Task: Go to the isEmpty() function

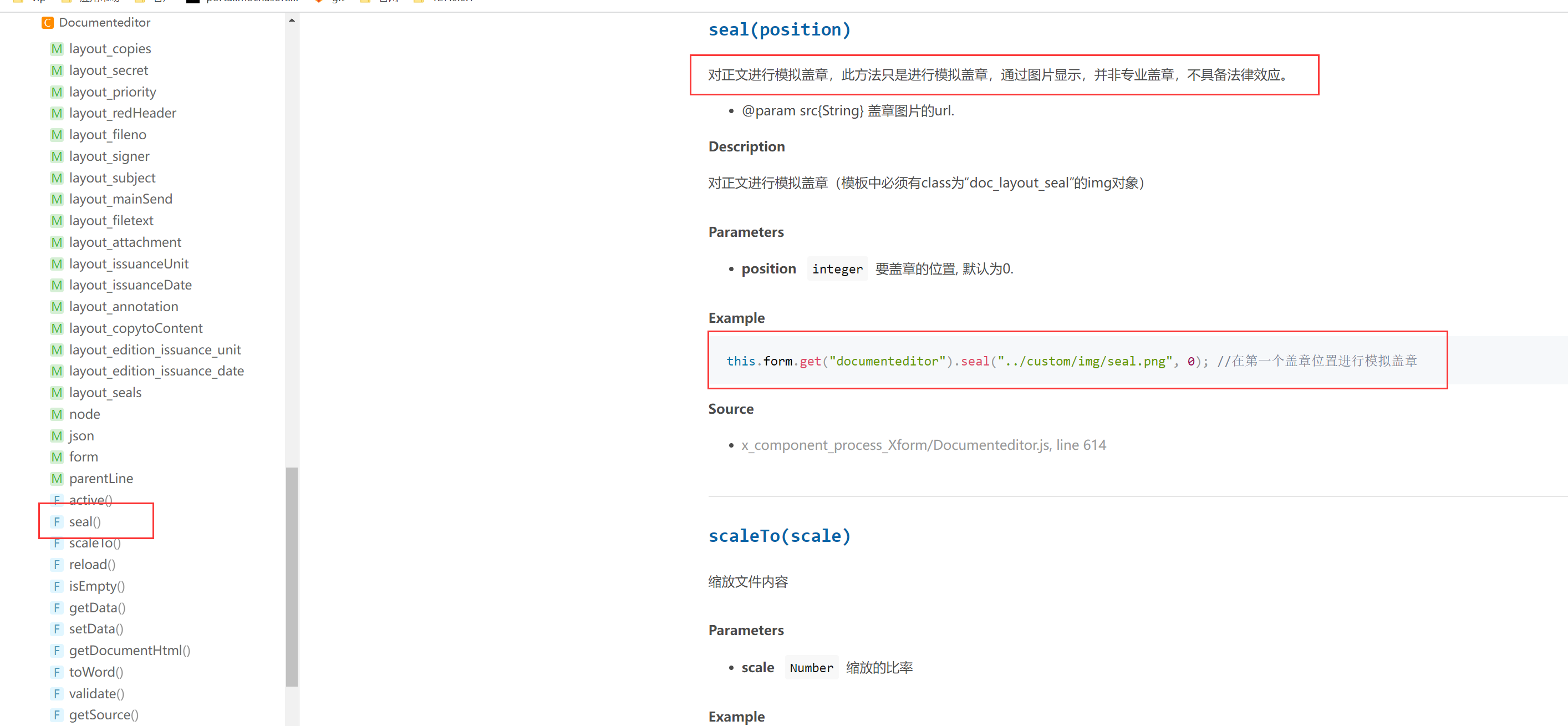Action: 97,586
